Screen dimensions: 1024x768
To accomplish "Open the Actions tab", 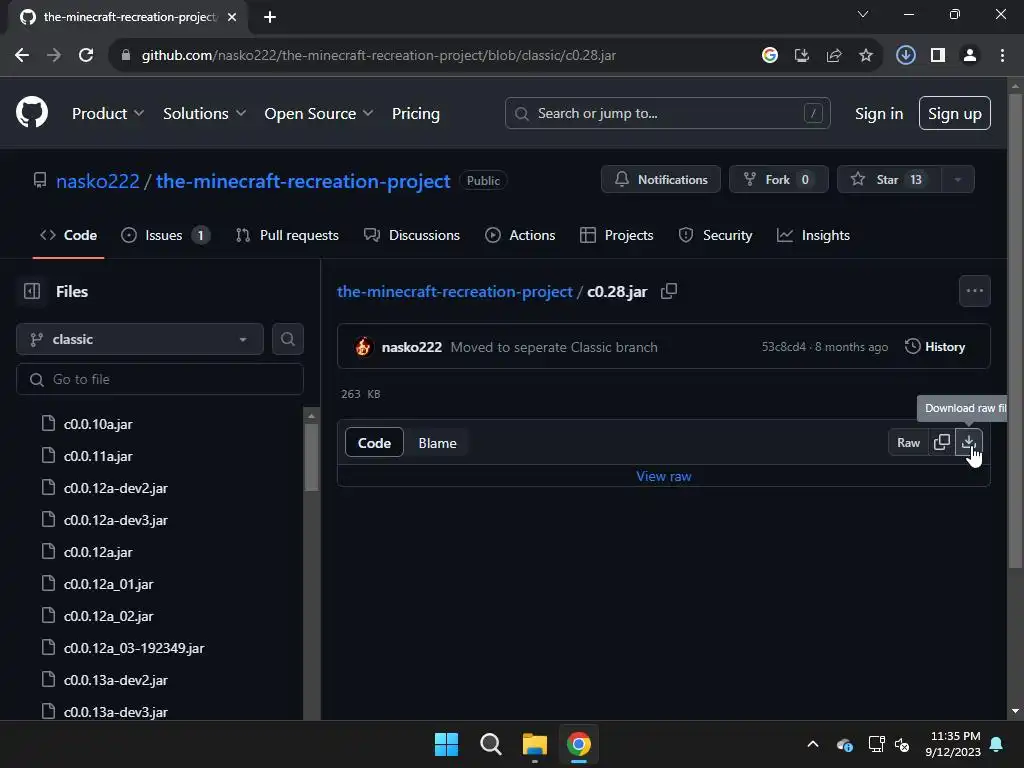I will coord(520,235).
